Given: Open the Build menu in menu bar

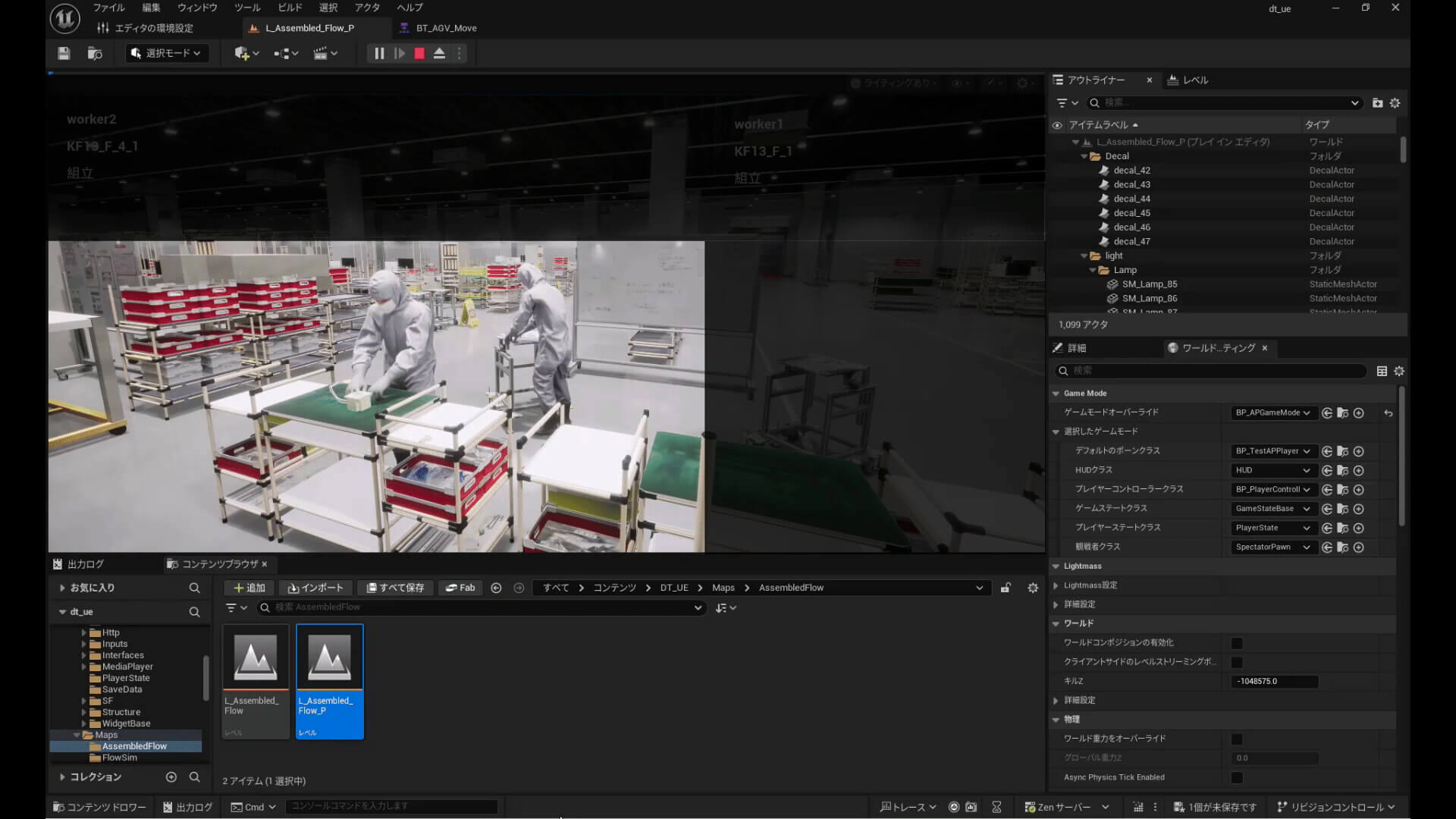Looking at the screenshot, I should pos(290,8).
